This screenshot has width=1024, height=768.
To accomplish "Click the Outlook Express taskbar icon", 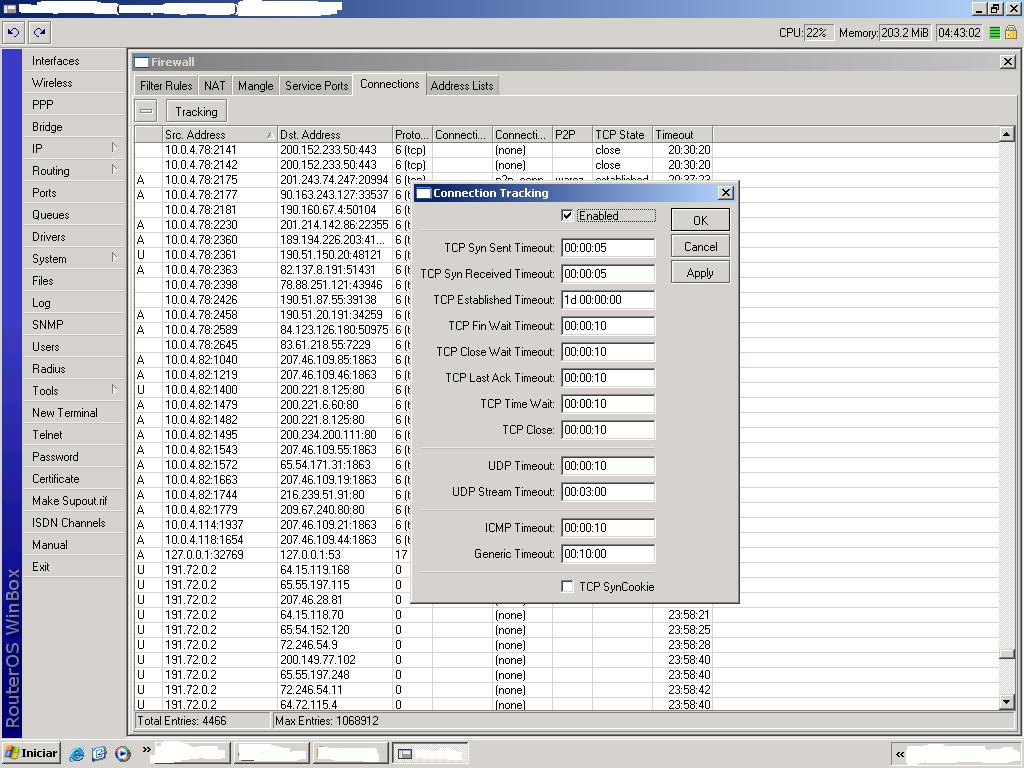I will (99, 754).
